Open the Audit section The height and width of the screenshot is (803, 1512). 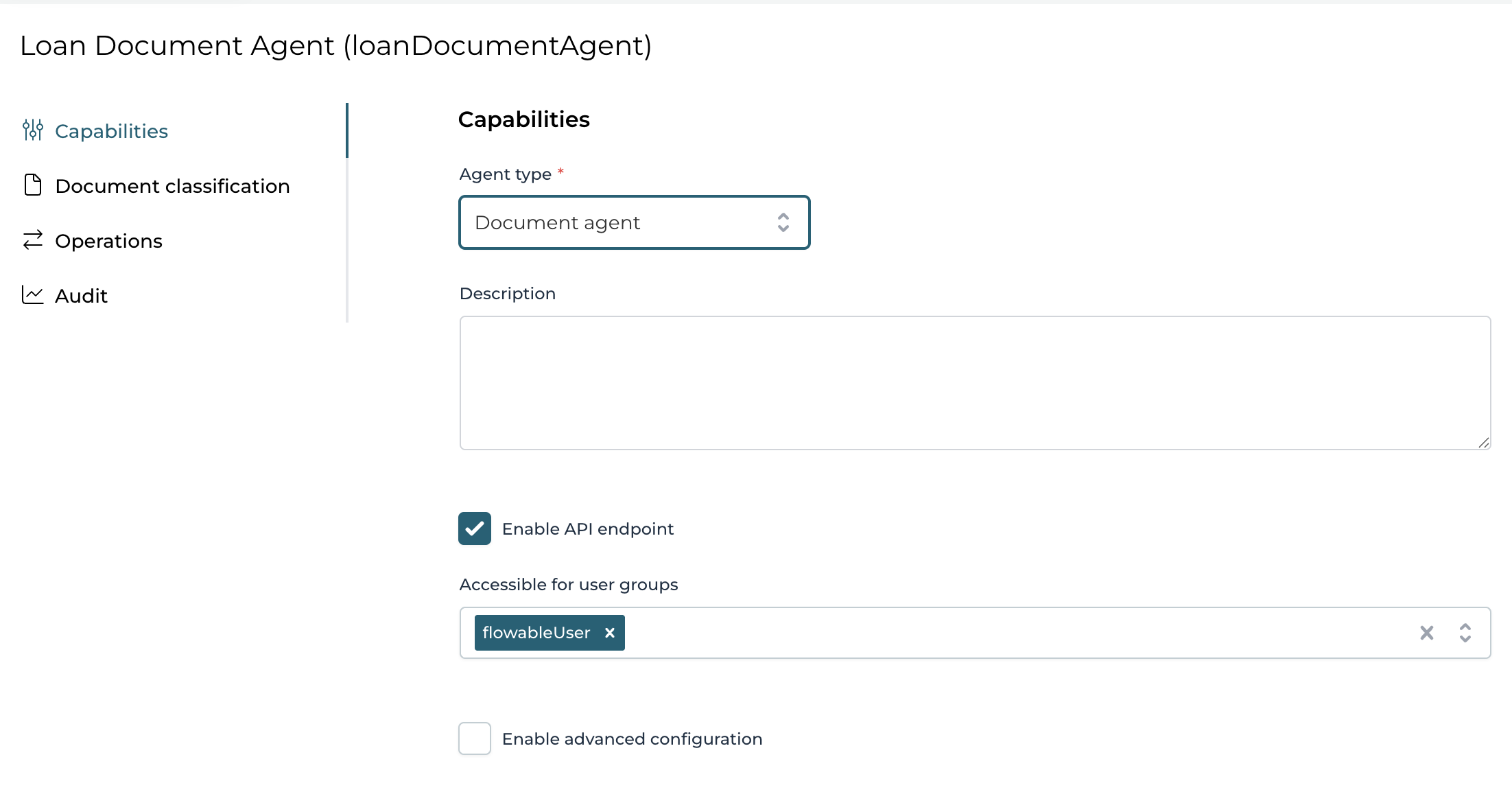point(81,295)
